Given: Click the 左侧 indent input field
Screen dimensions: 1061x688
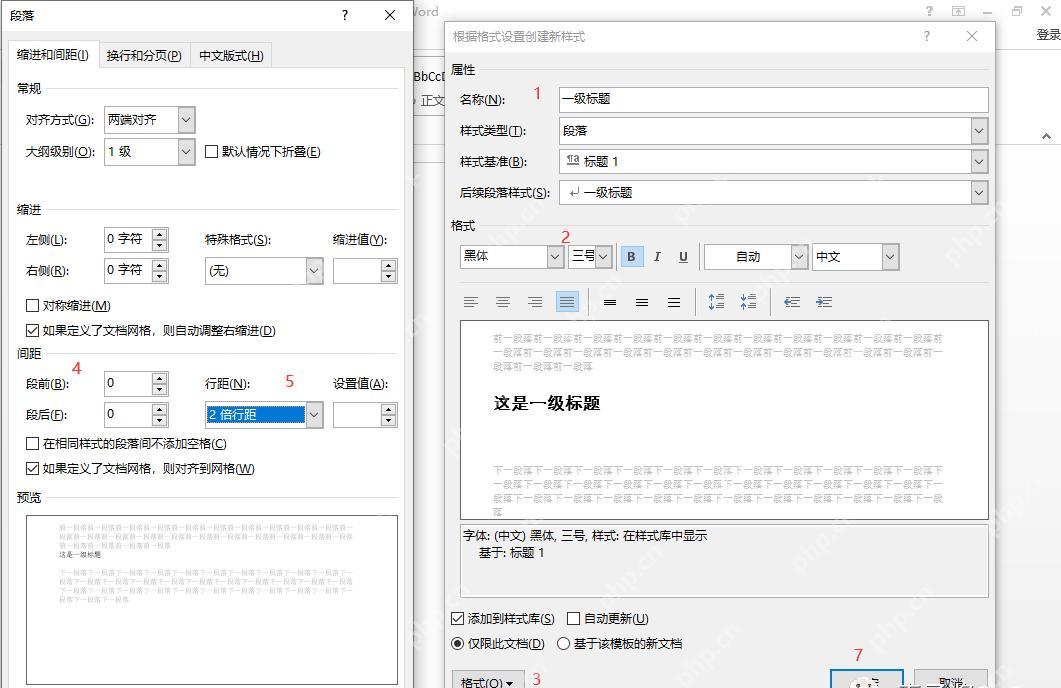Looking at the screenshot, I should click(x=127, y=239).
